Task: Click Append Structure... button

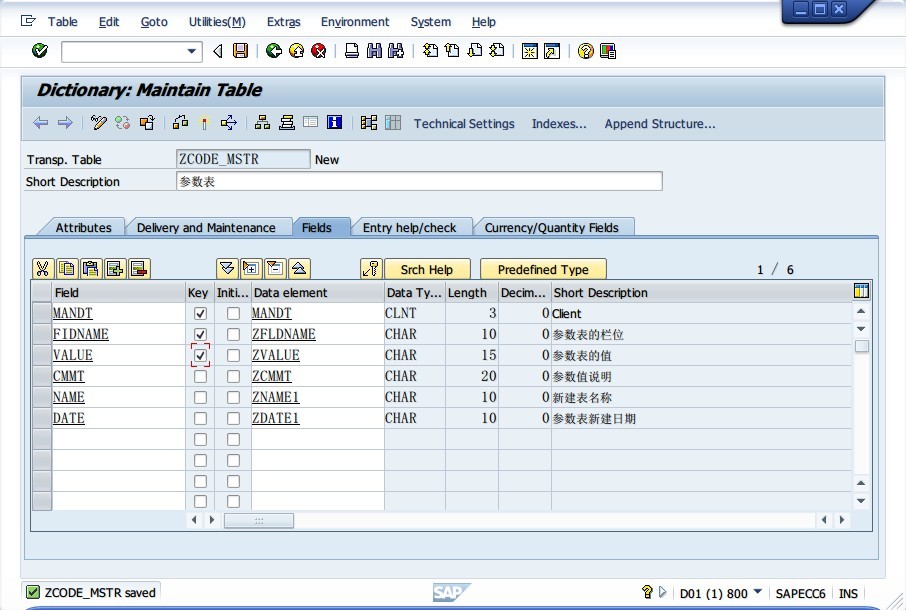Action: (x=660, y=124)
